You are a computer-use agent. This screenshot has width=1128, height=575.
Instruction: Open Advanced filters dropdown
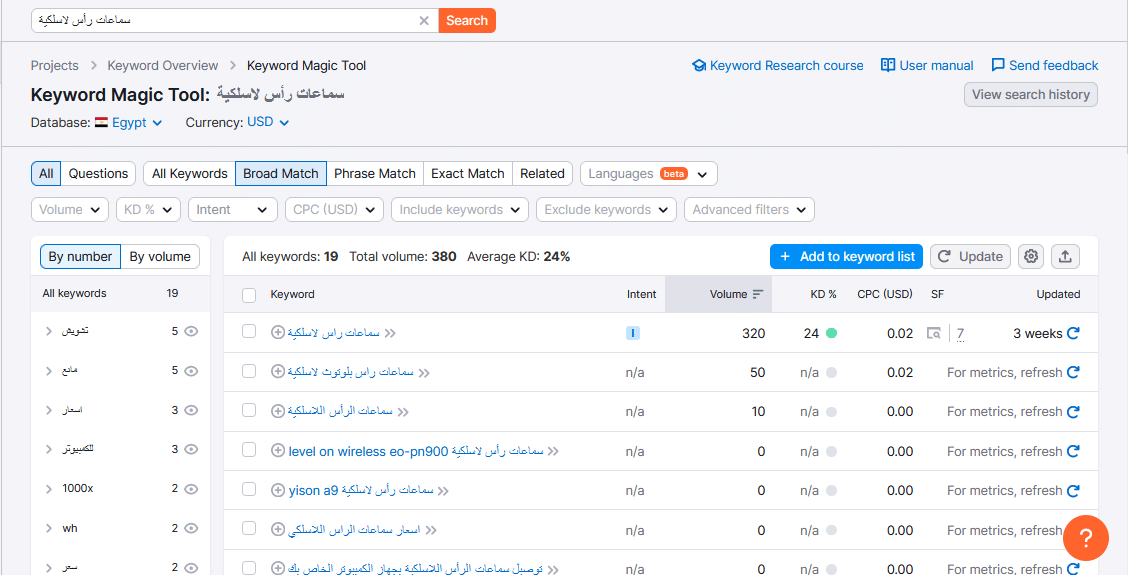point(749,209)
